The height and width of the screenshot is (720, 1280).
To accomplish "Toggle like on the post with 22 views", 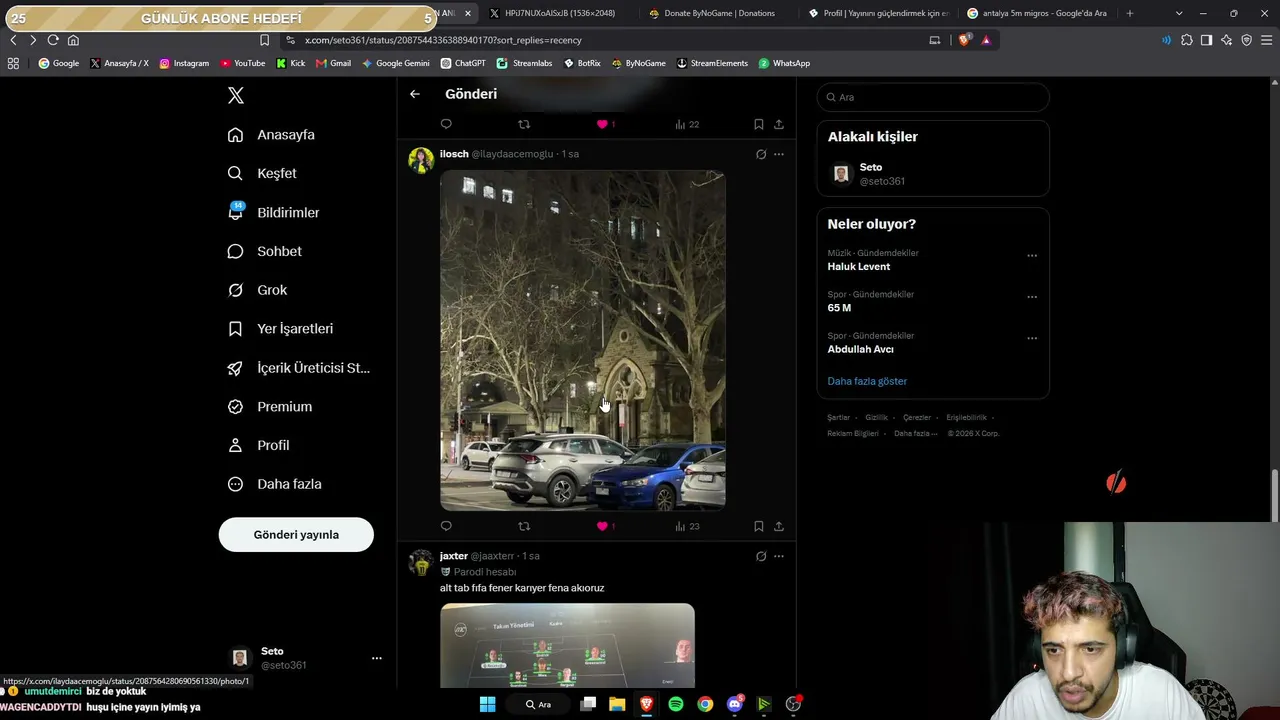I will (602, 124).
